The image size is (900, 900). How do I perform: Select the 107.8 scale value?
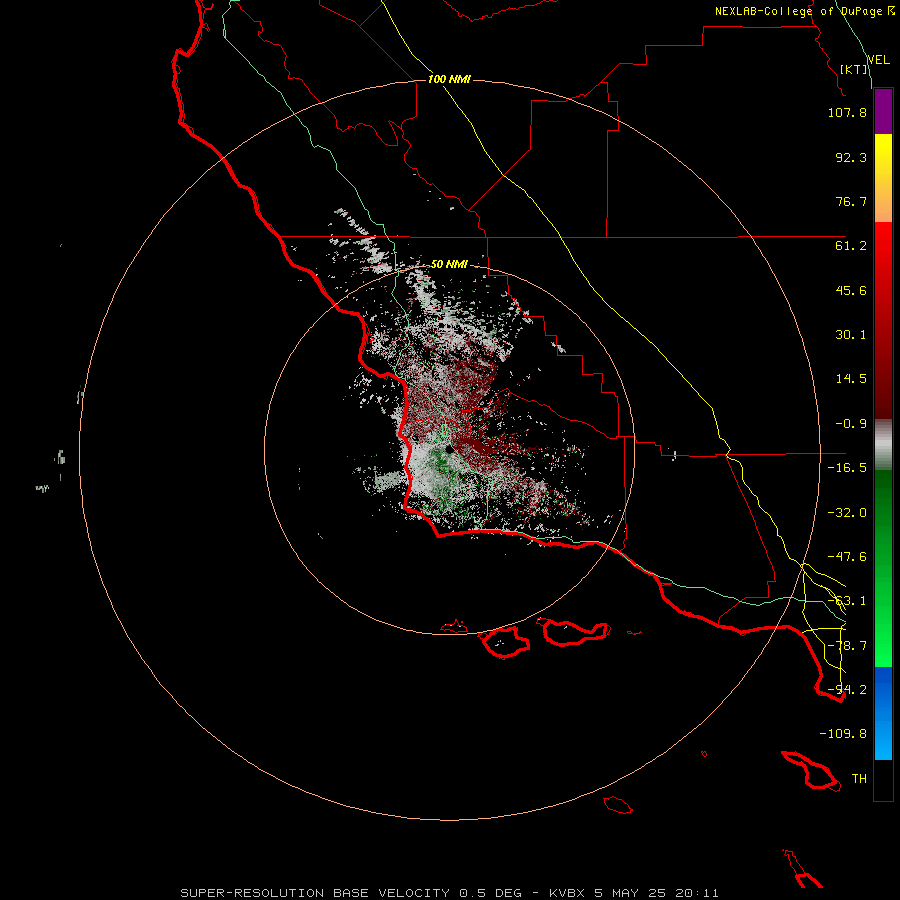(x=847, y=112)
